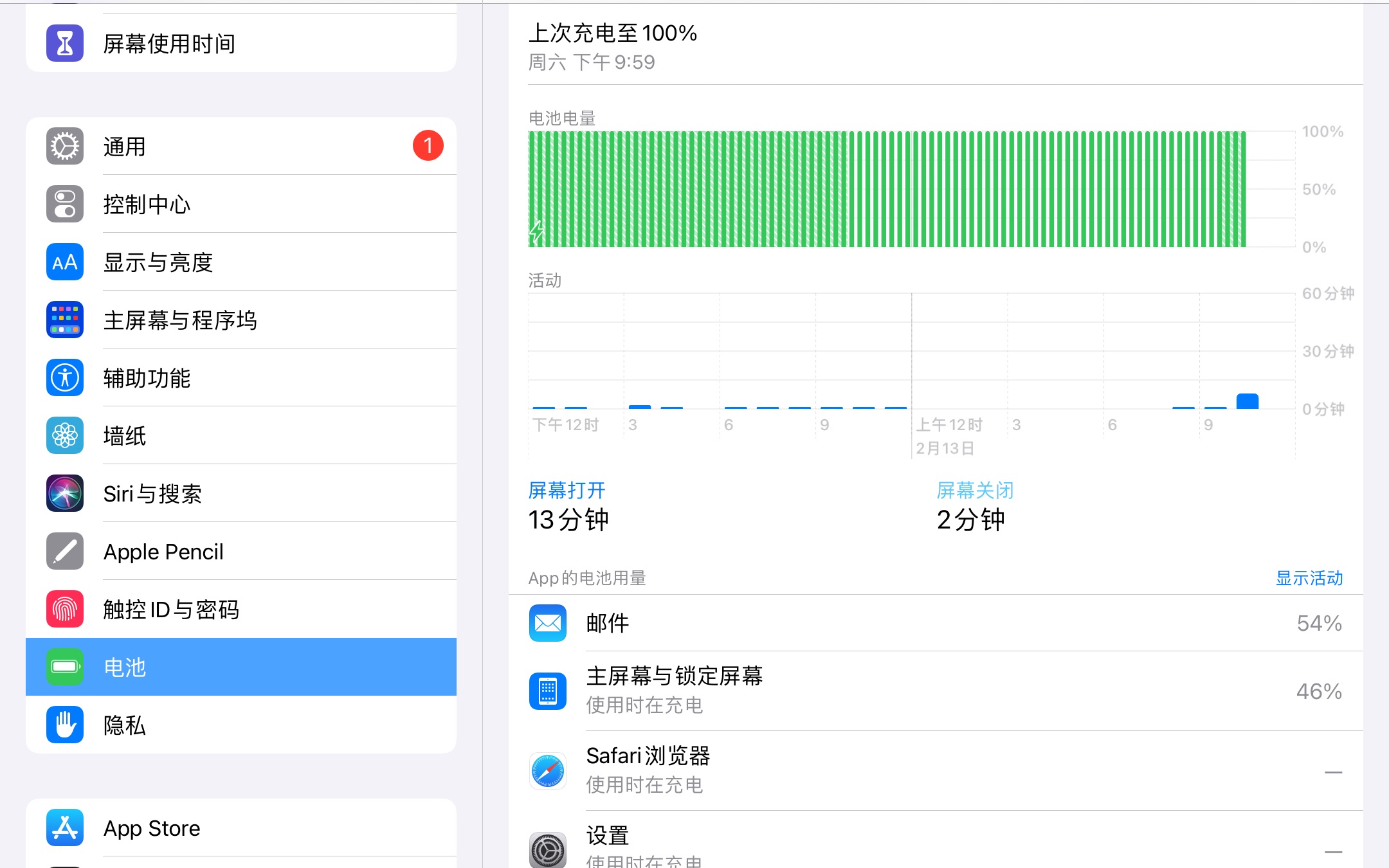The height and width of the screenshot is (868, 1389).
Task: Tap the 通用 gear icon
Action: point(65,146)
